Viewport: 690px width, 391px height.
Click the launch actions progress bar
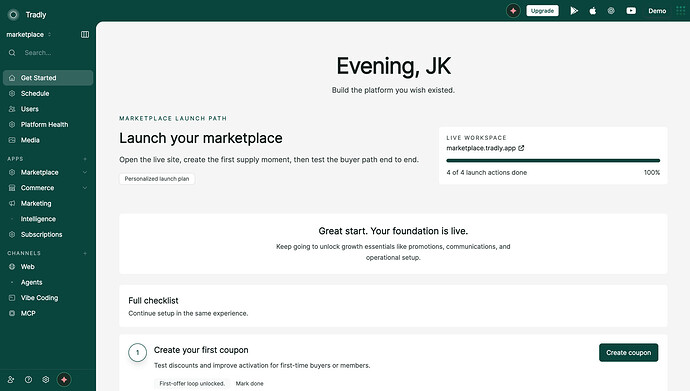[553, 161]
